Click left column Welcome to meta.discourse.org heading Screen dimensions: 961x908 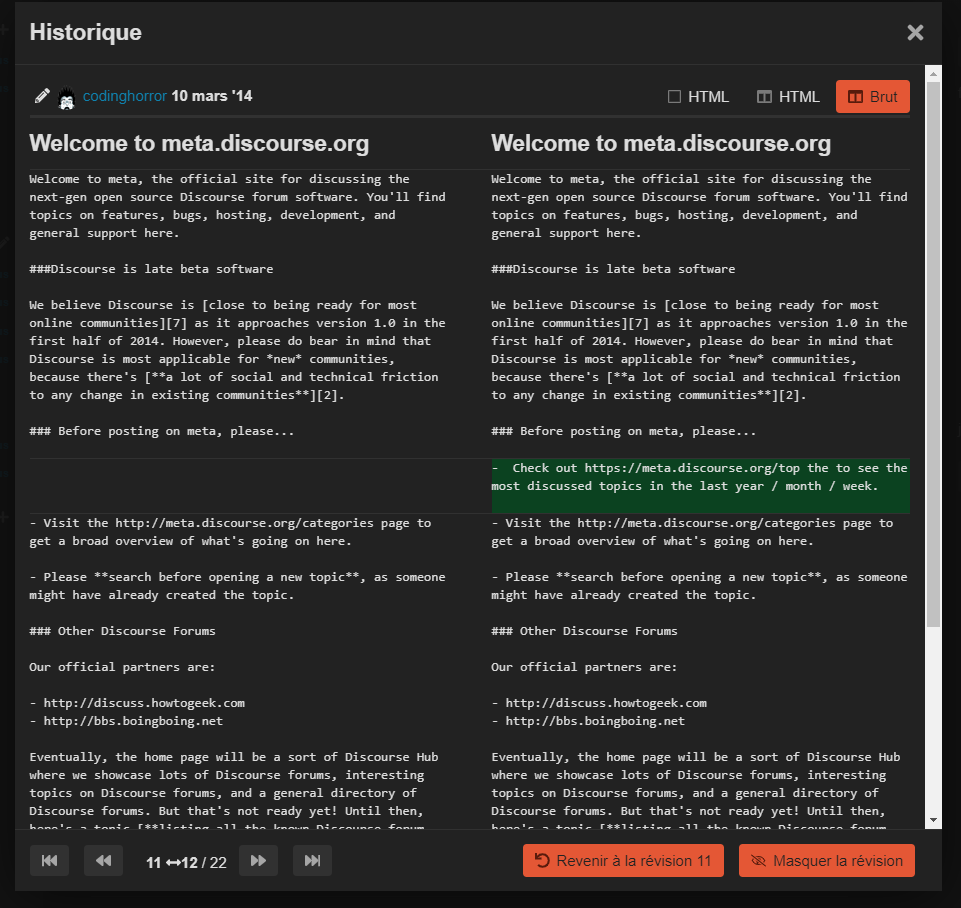click(x=199, y=143)
